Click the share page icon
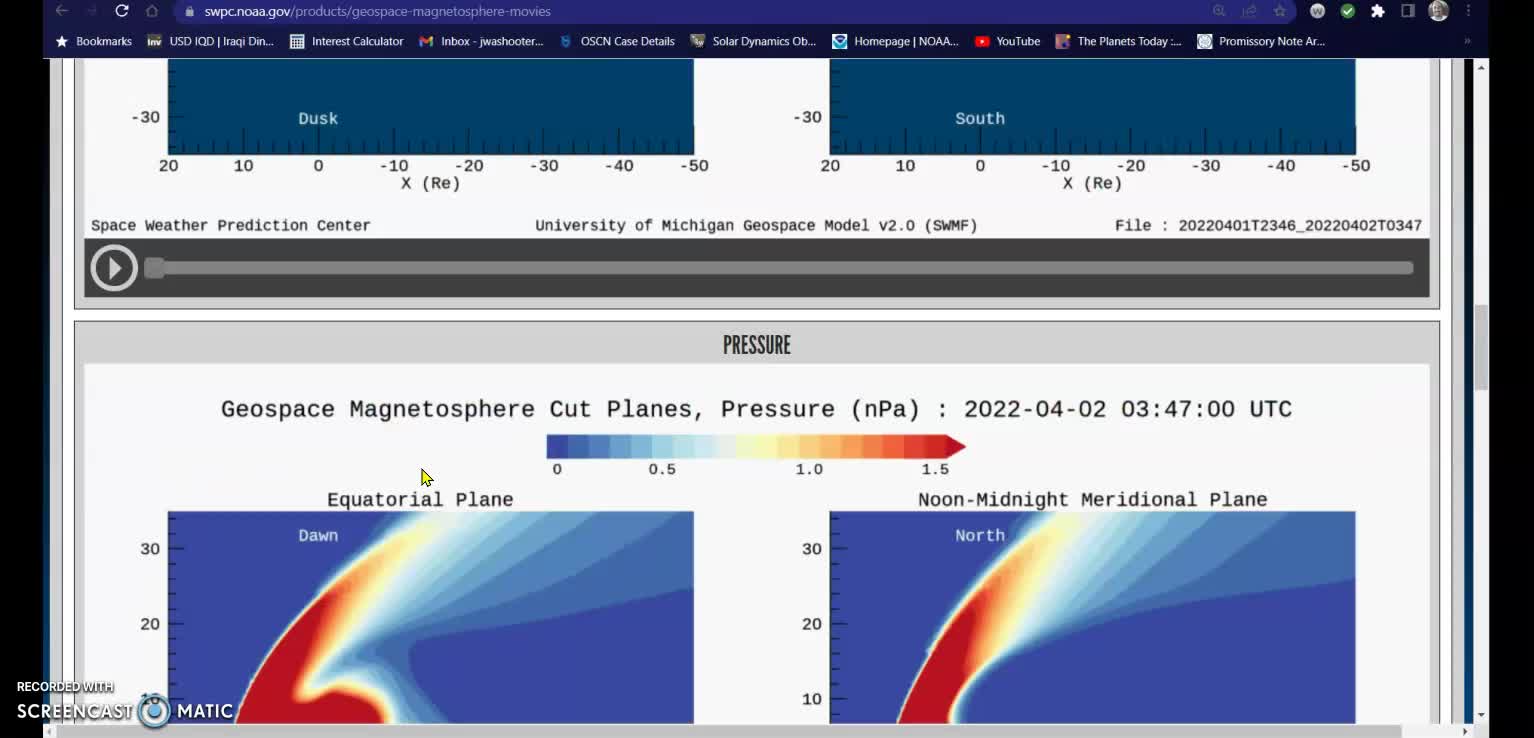 [1249, 11]
